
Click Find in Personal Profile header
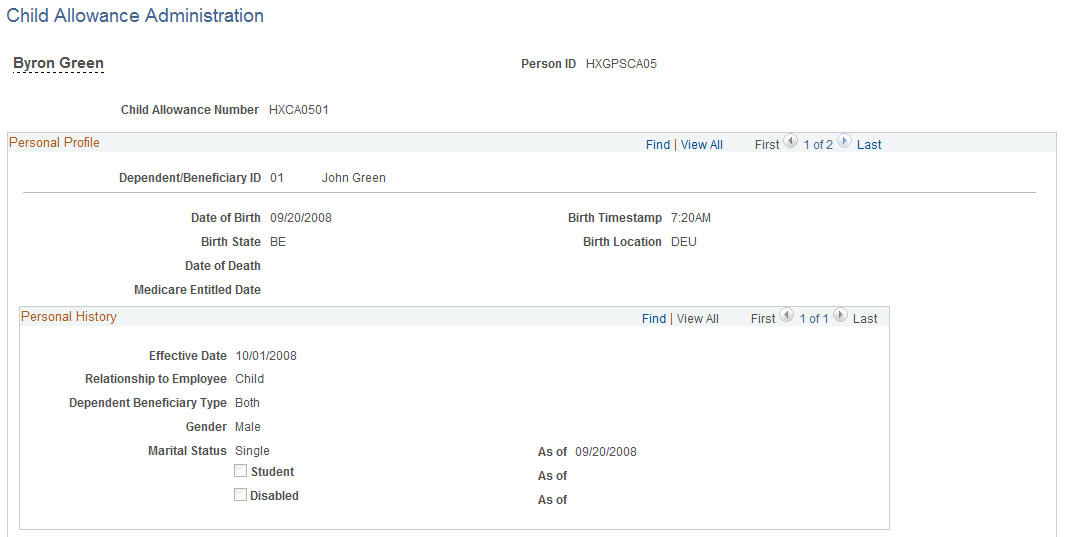point(658,144)
